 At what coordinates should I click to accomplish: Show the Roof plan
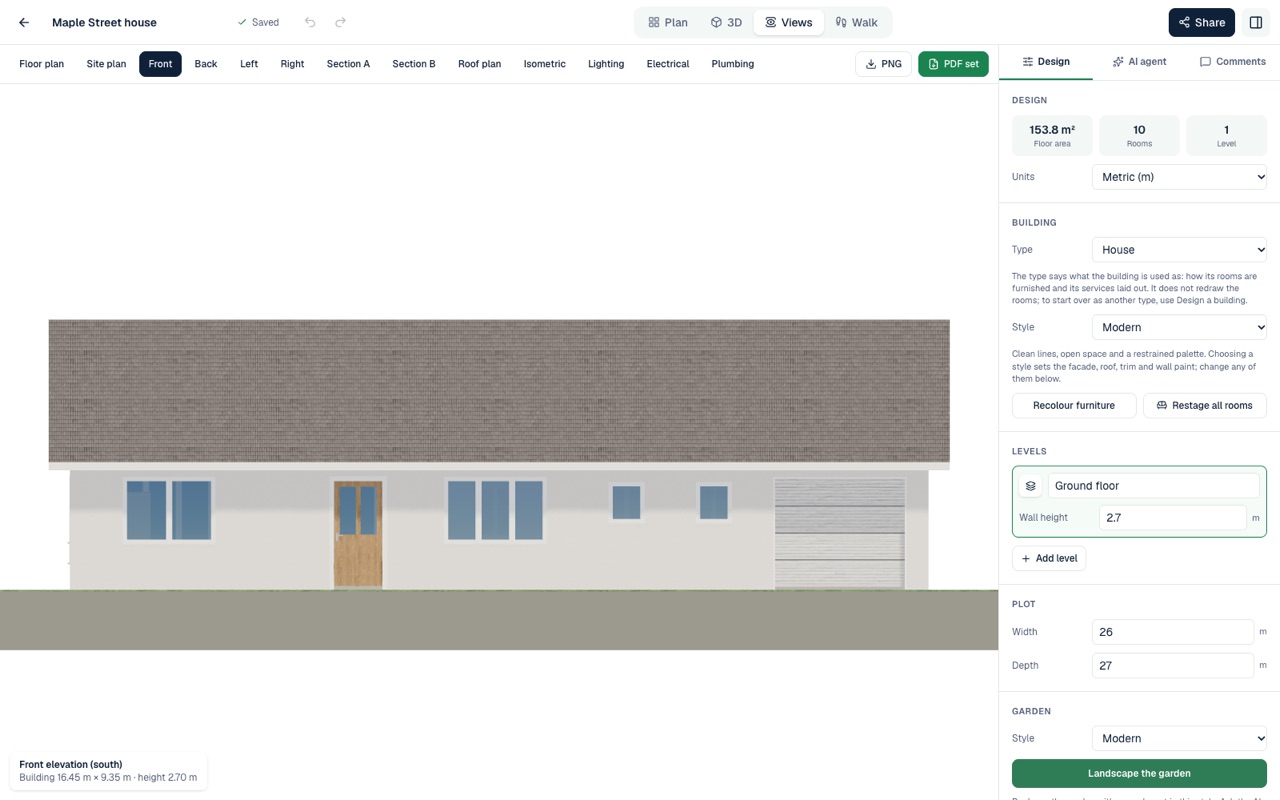[x=480, y=64]
